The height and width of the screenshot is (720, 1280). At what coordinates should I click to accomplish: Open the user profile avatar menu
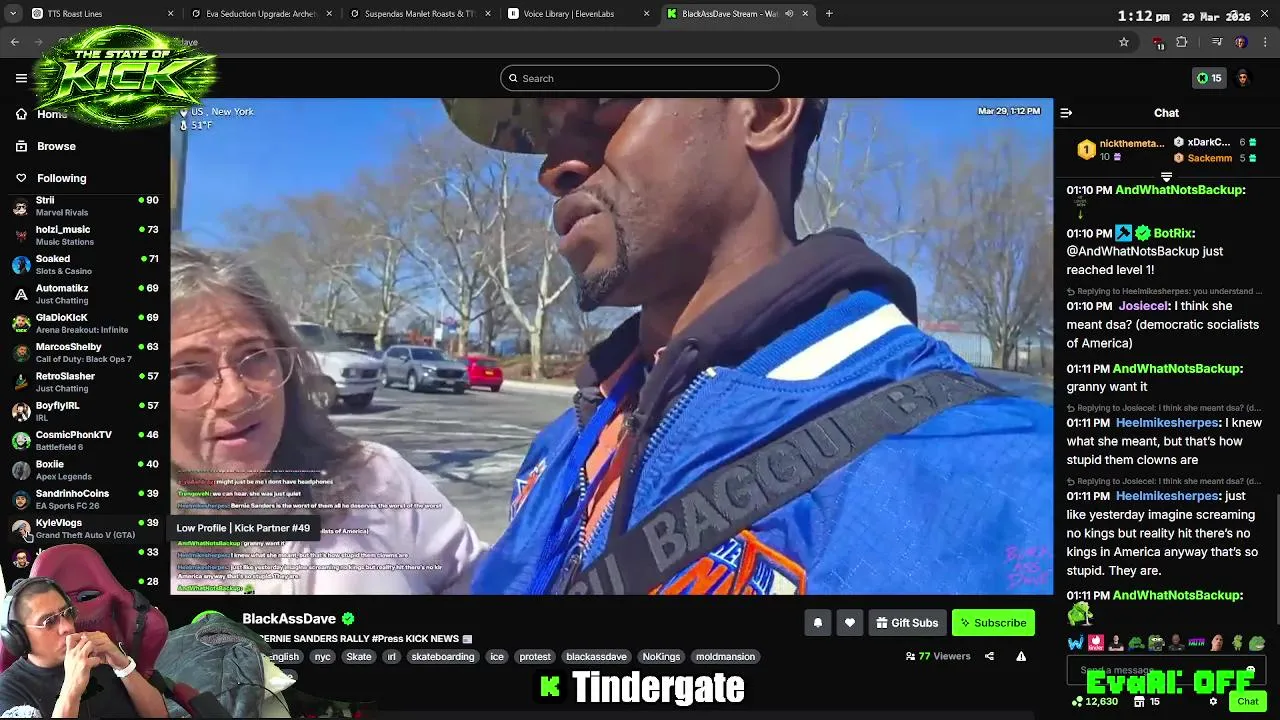(x=1243, y=78)
